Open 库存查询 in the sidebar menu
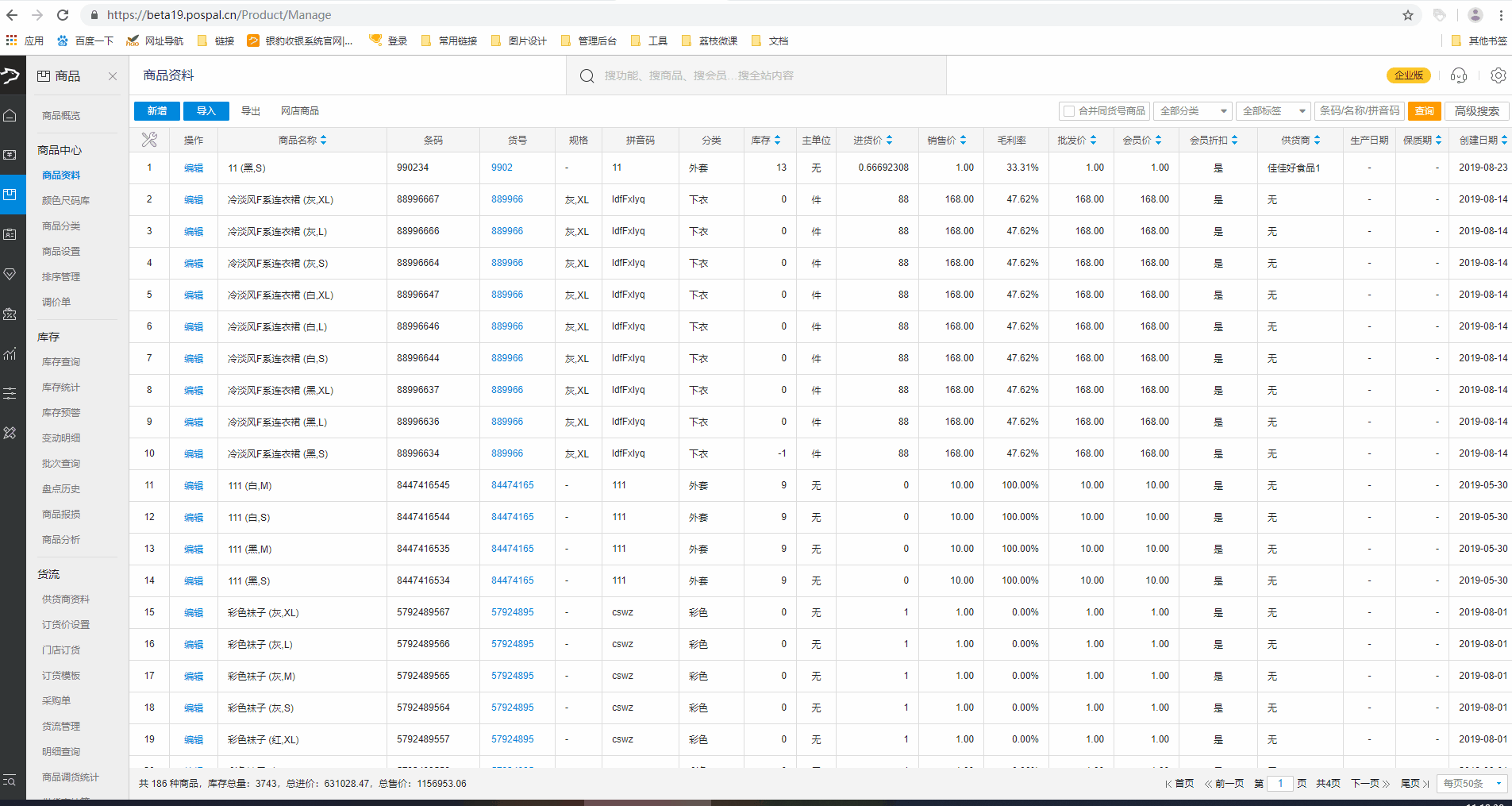Screen dimensions: 1512x806 tap(61, 362)
